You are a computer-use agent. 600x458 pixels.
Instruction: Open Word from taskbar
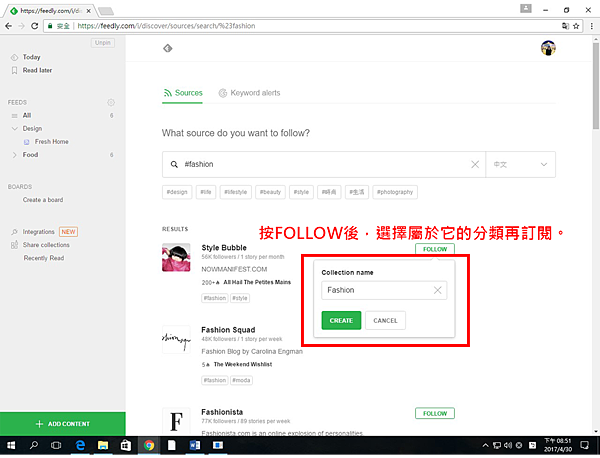(x=195, y=445)
